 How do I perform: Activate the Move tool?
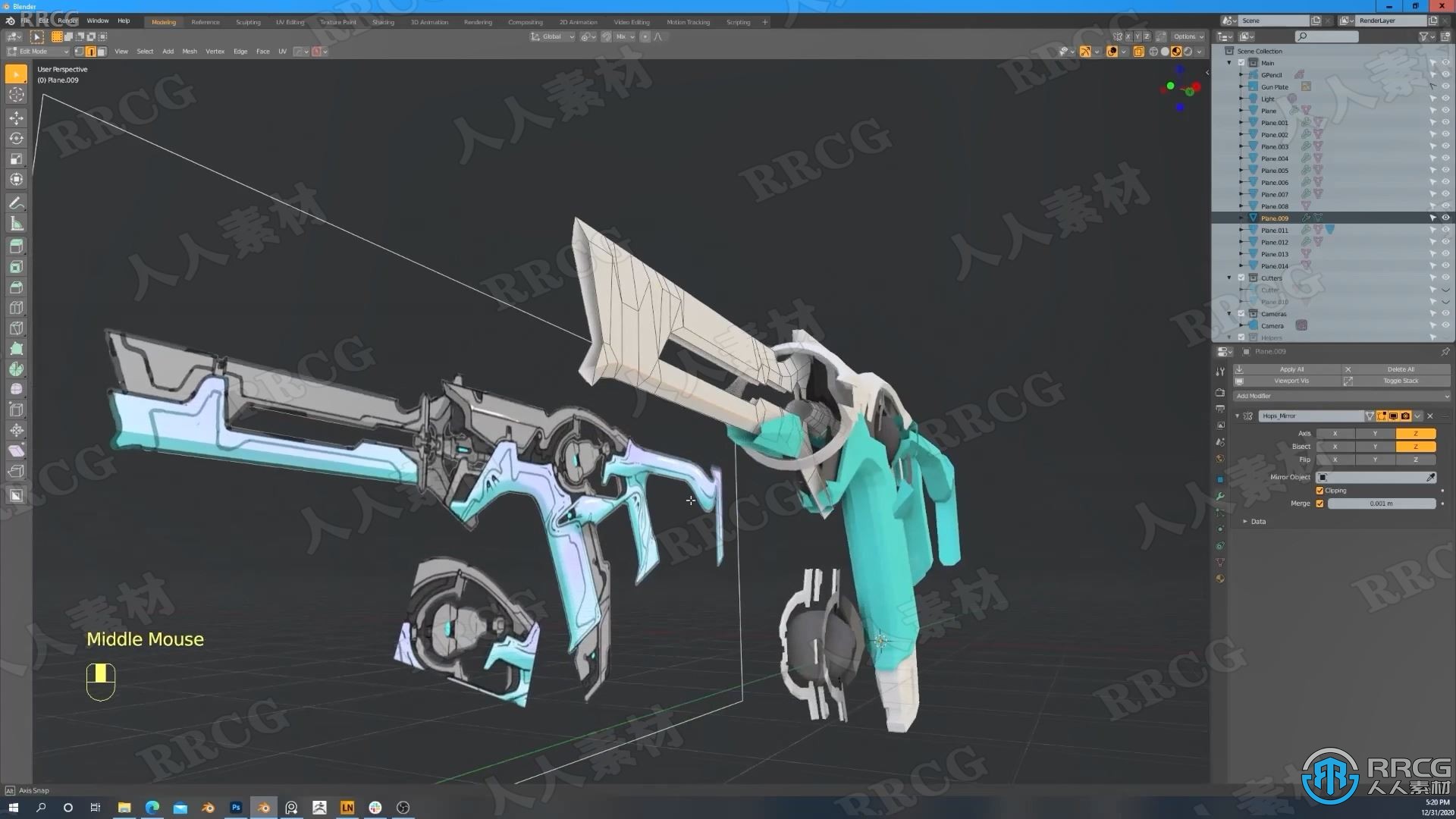click(x=16, y=118)
